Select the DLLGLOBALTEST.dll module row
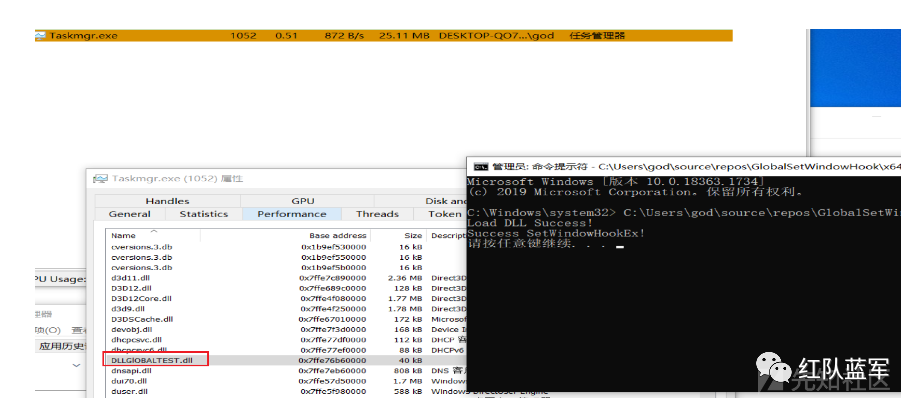920x410 pixels. click(286, 360)
